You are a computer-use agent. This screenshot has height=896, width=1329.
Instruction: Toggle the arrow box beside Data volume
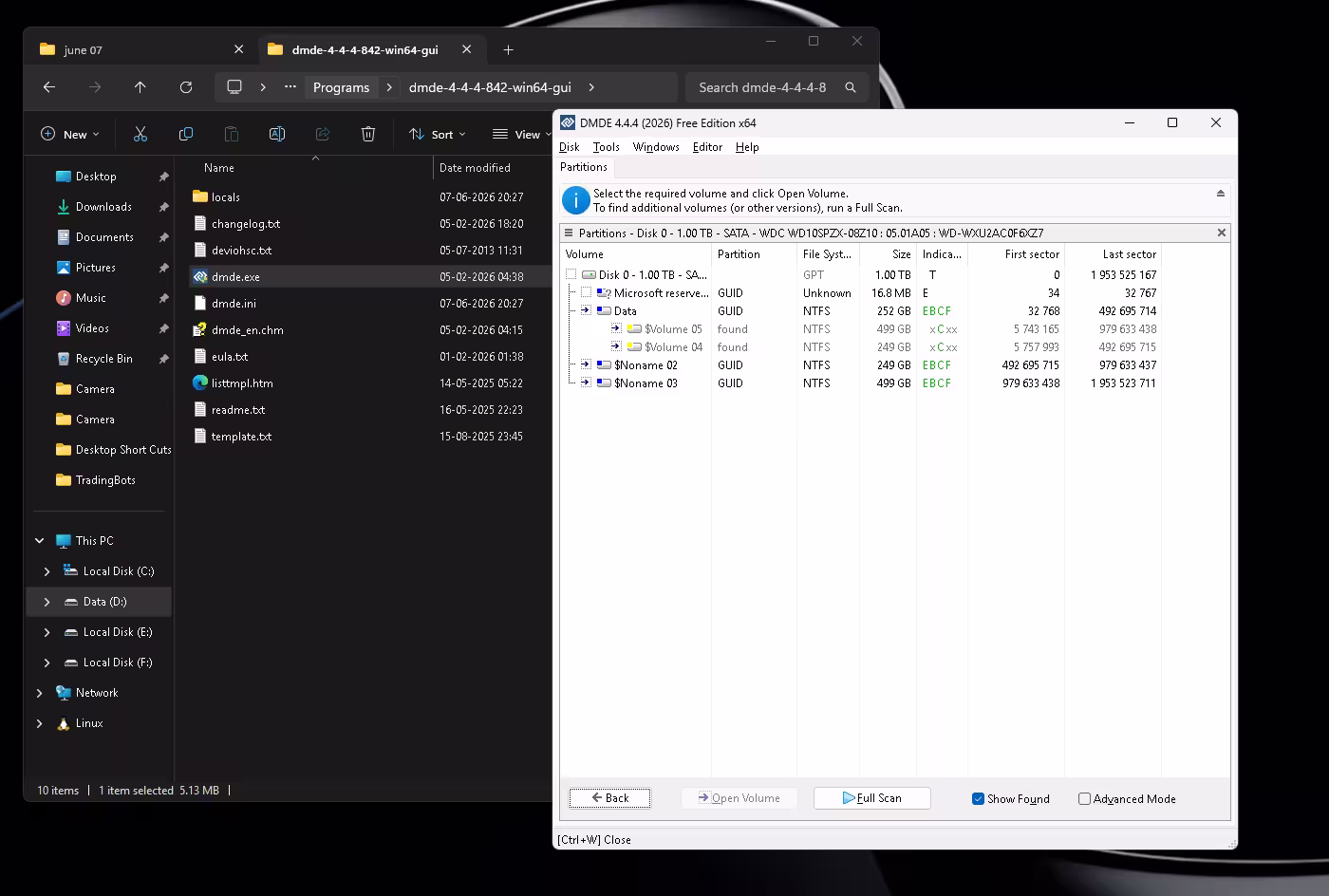tap(586, 311)
